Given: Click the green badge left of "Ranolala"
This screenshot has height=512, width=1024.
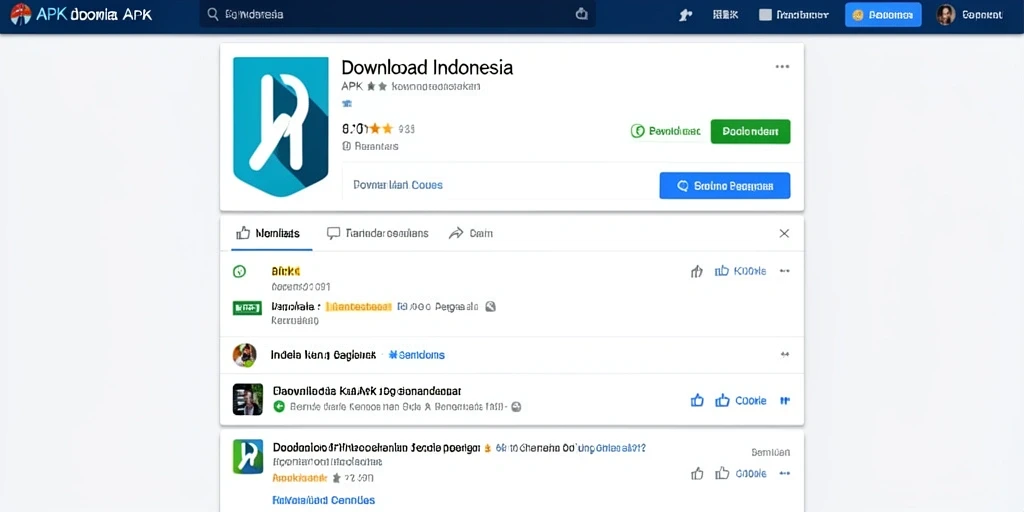Looking at the screenshot, I should point(247,308).
